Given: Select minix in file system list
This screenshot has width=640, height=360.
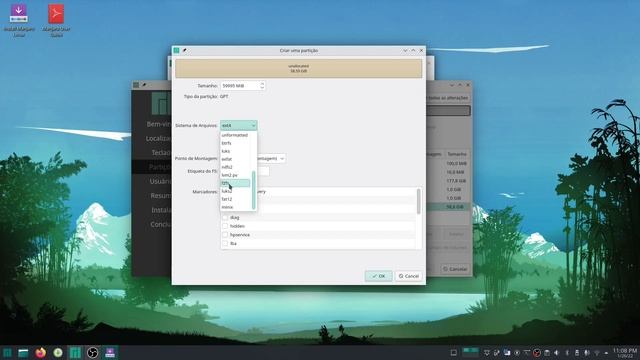Looking at the screenshot, I should click(235, 207).
